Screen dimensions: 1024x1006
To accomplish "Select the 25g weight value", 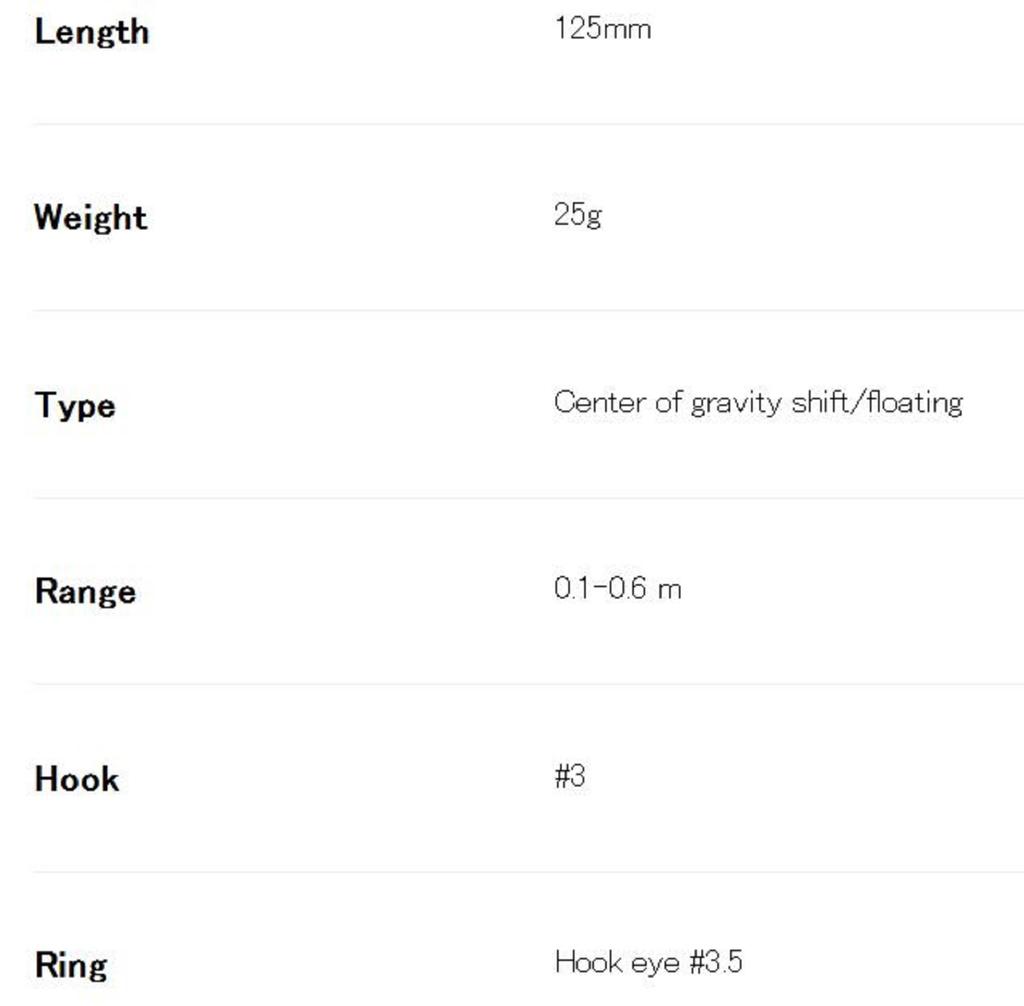I will tap(577, 214).
